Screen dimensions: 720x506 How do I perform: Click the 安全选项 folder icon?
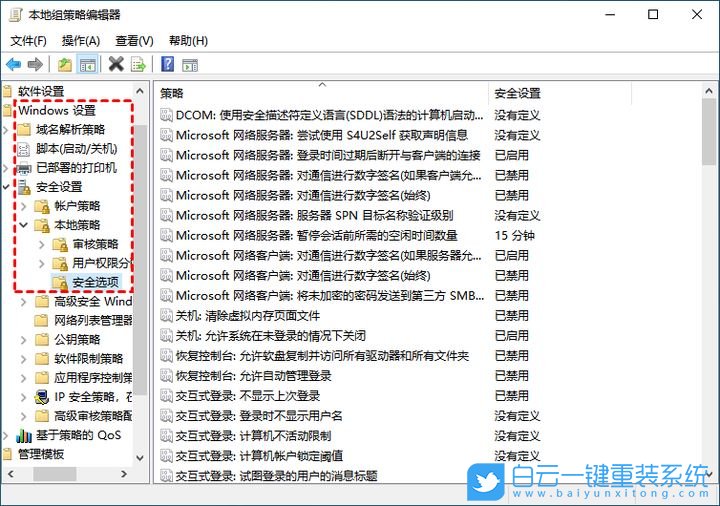[x=60, y=283]
